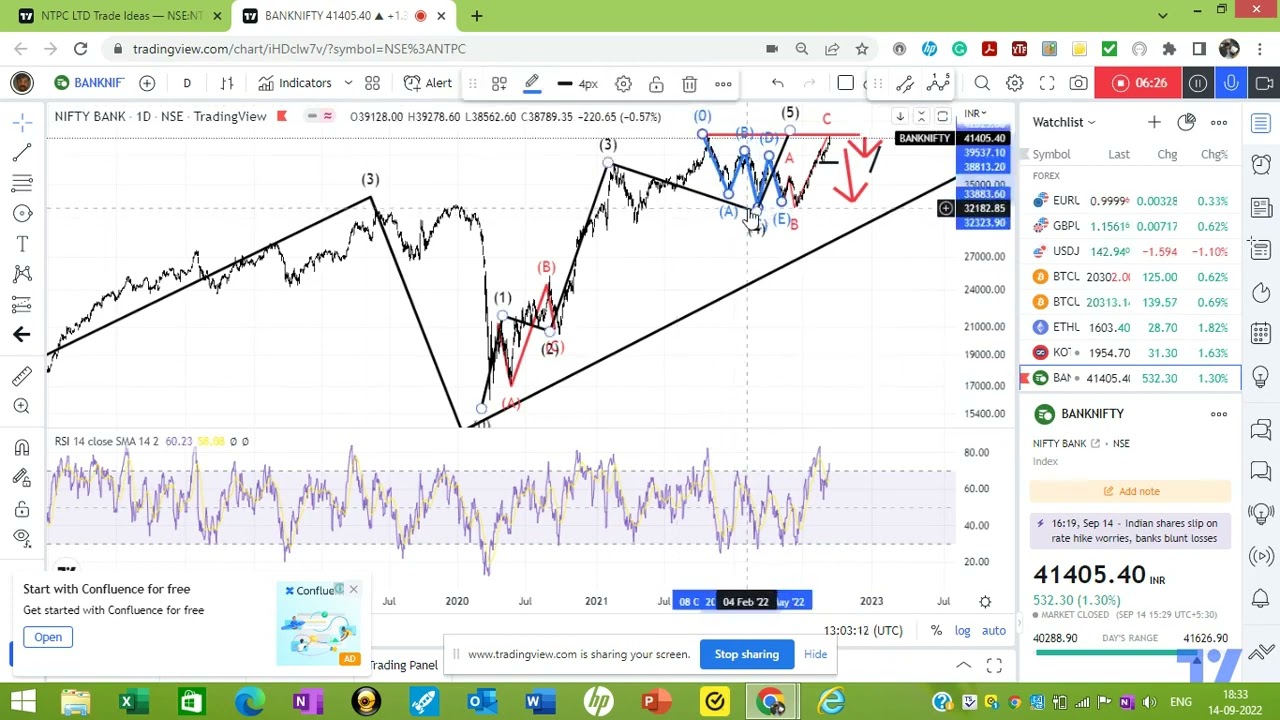Open the Fibonacci/Gann tools in left toolbar

point(22,183)
